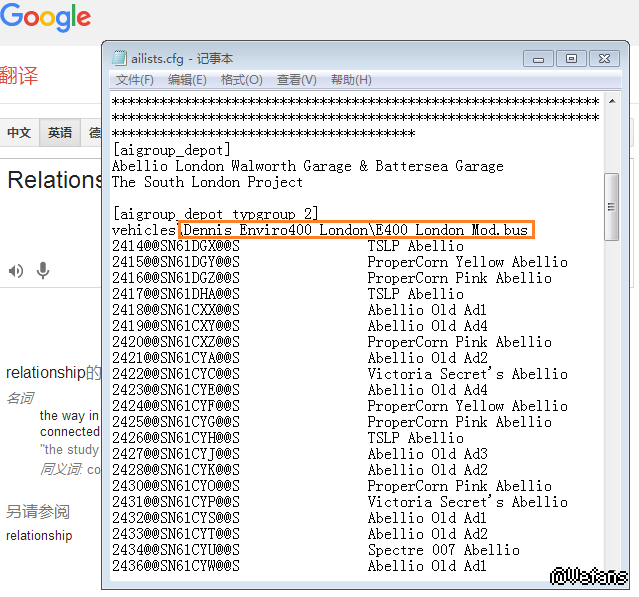Click the Google logo
The width and height of the screenshot is (639, 597).
(x=45, y=17)
